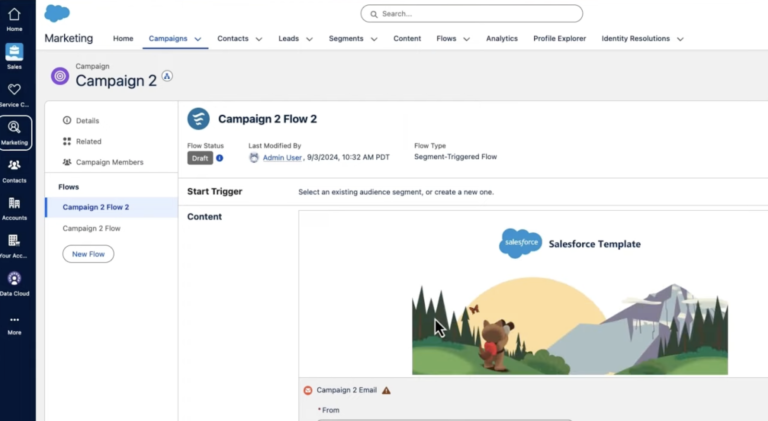Image resolution: width=768 pixels, height=421 pixels.
Task: Click the Draft status info icon
Action: 219,158
